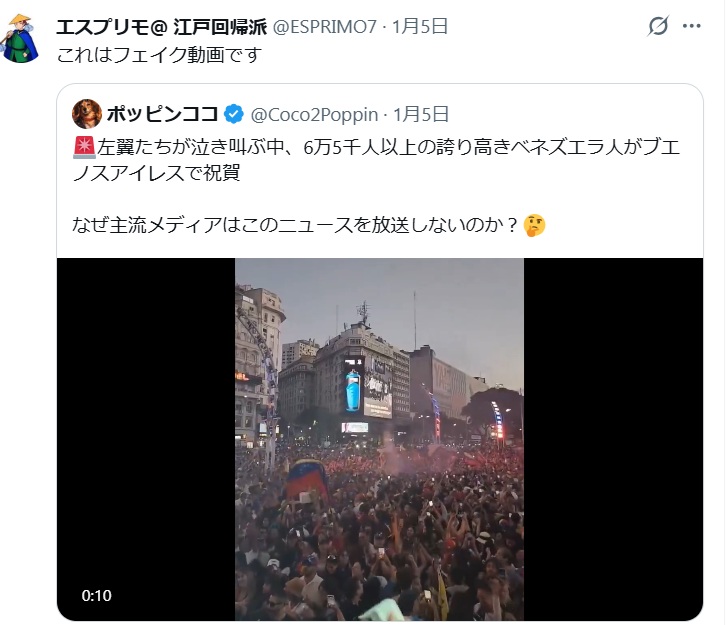Open the ポッピンココ display name

click(162, 114)
